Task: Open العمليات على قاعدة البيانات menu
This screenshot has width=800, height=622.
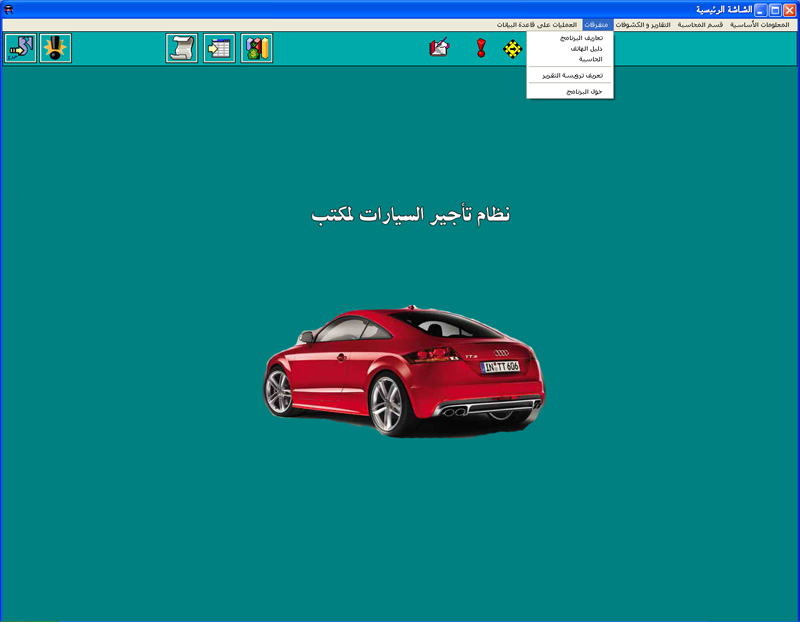Action: 537,24
